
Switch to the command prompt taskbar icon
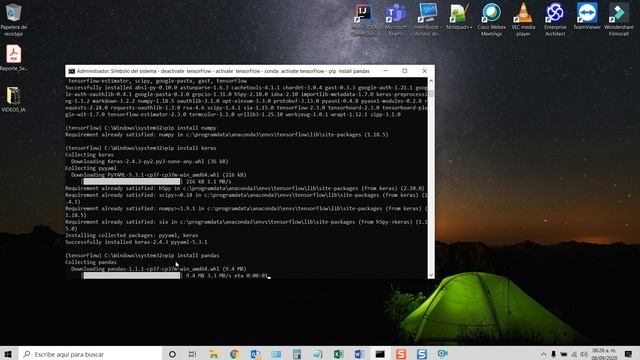click(380, 354)
